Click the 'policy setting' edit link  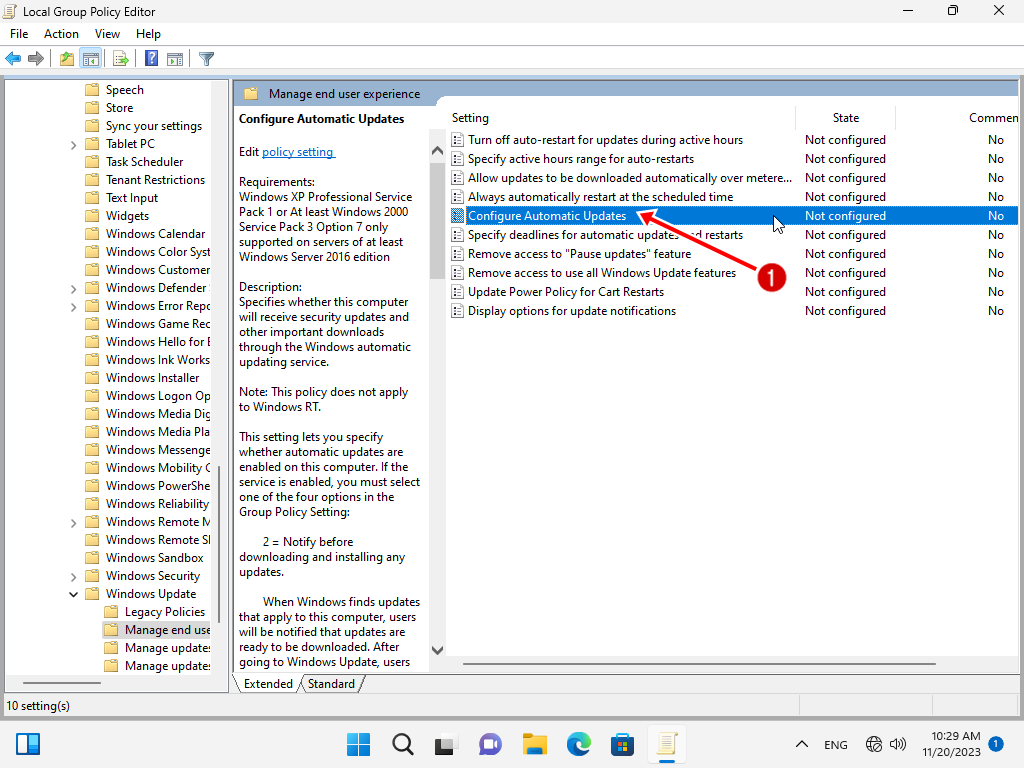tap(298, 152)
